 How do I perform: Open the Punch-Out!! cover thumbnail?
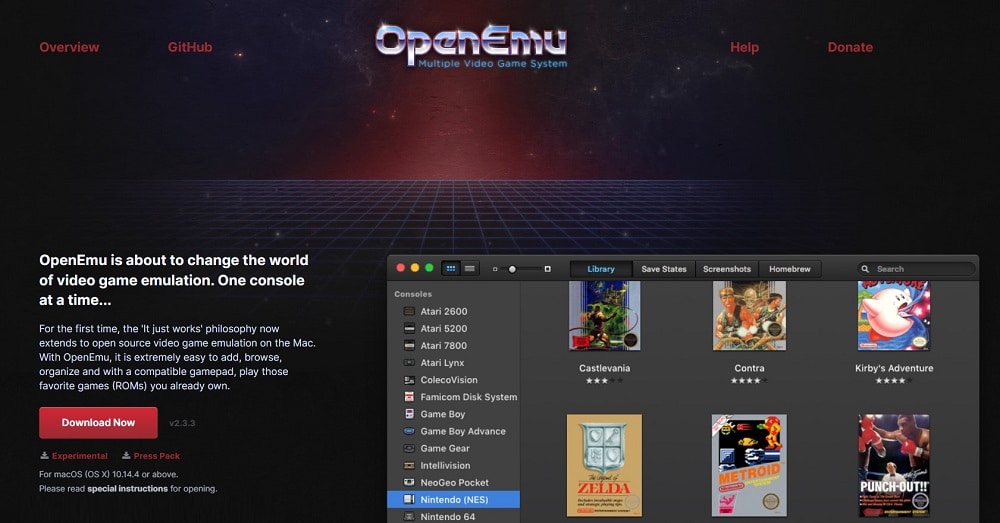(893, 466)
